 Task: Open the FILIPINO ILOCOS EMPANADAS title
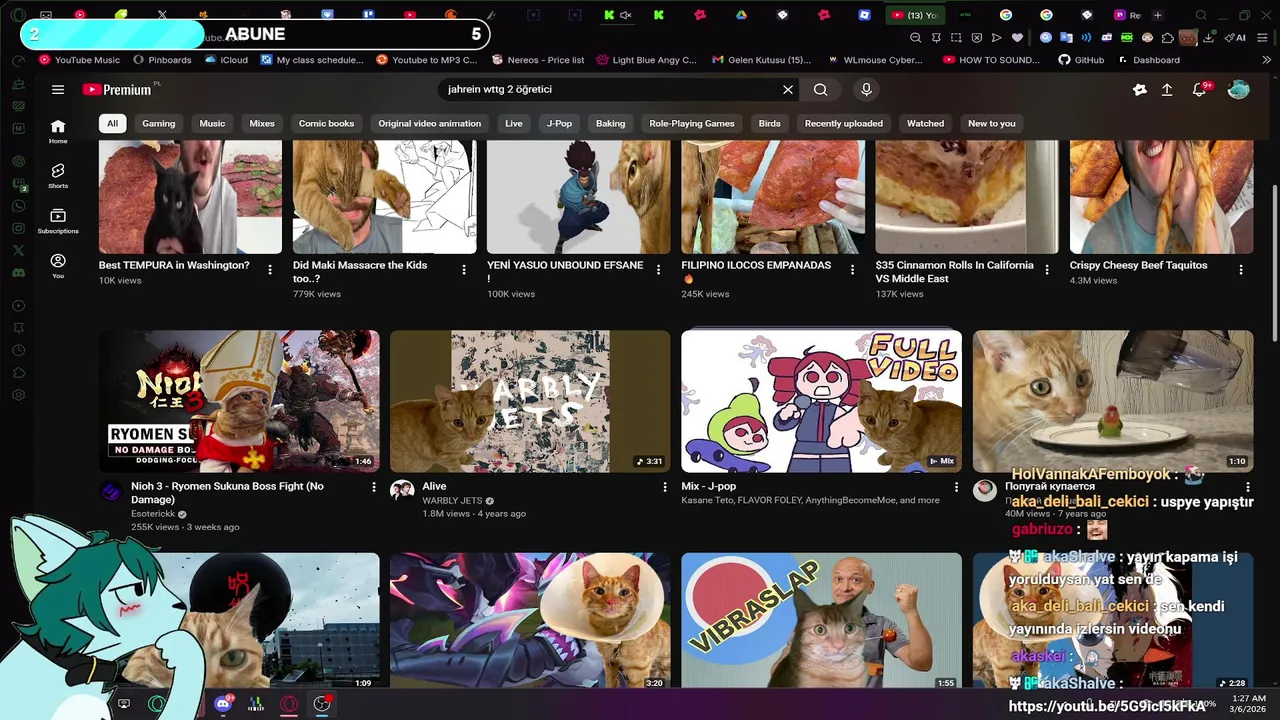[x=756, y=272]
